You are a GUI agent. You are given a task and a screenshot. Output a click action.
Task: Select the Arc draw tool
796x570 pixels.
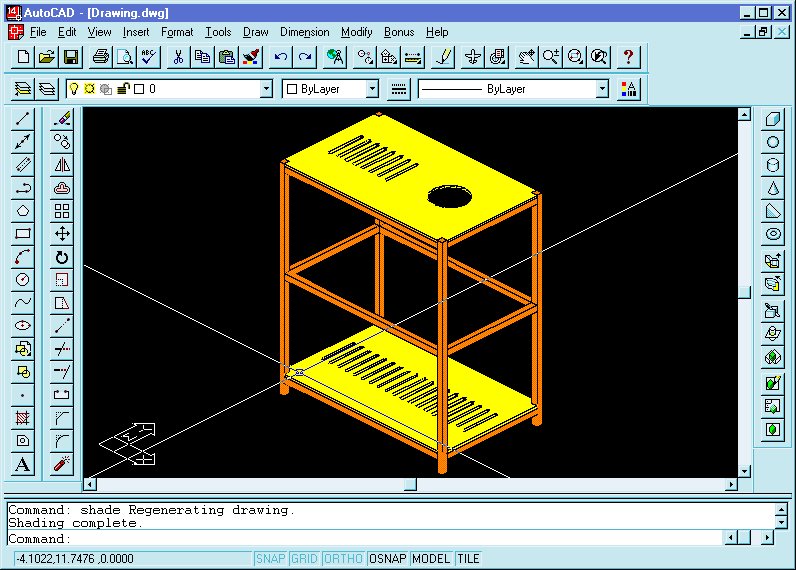(x=22, y=257)
